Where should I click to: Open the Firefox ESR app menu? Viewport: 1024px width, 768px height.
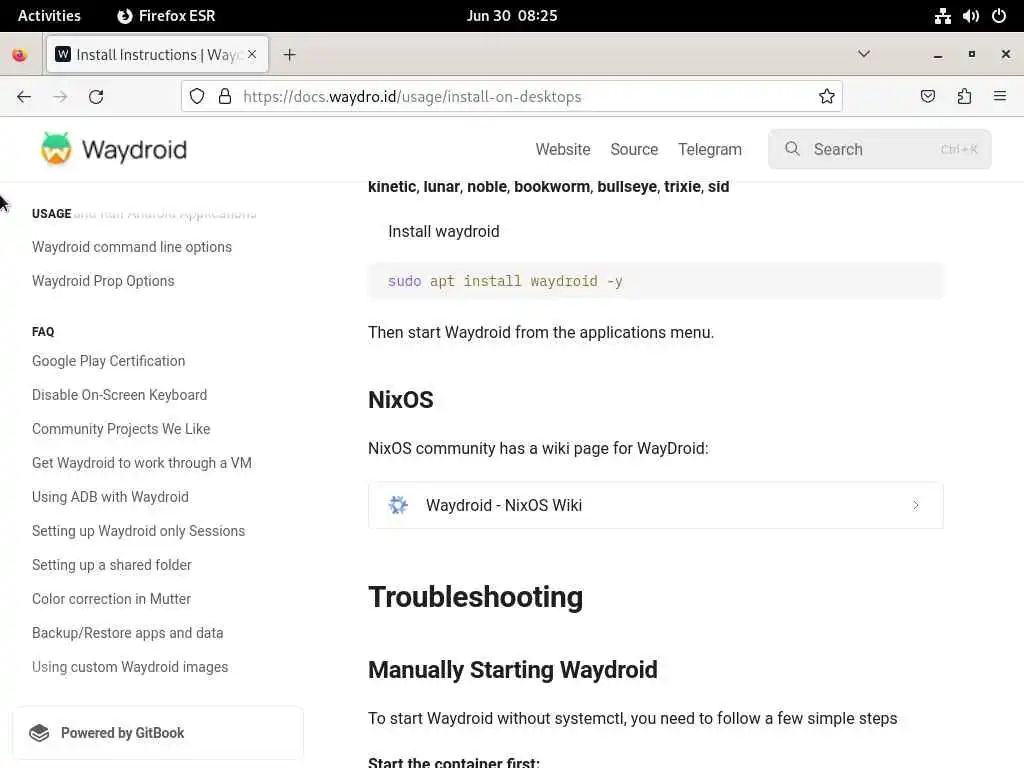point(166,16)
